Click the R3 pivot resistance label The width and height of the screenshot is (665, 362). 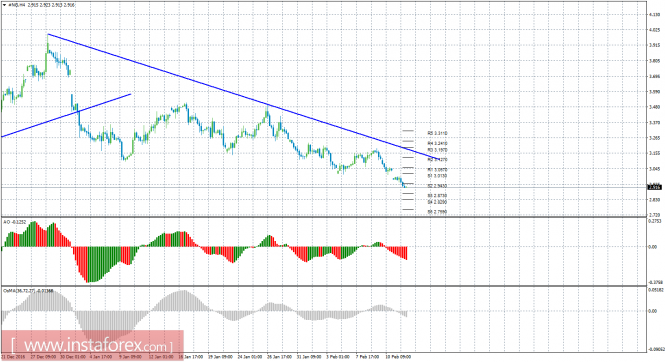437,150
